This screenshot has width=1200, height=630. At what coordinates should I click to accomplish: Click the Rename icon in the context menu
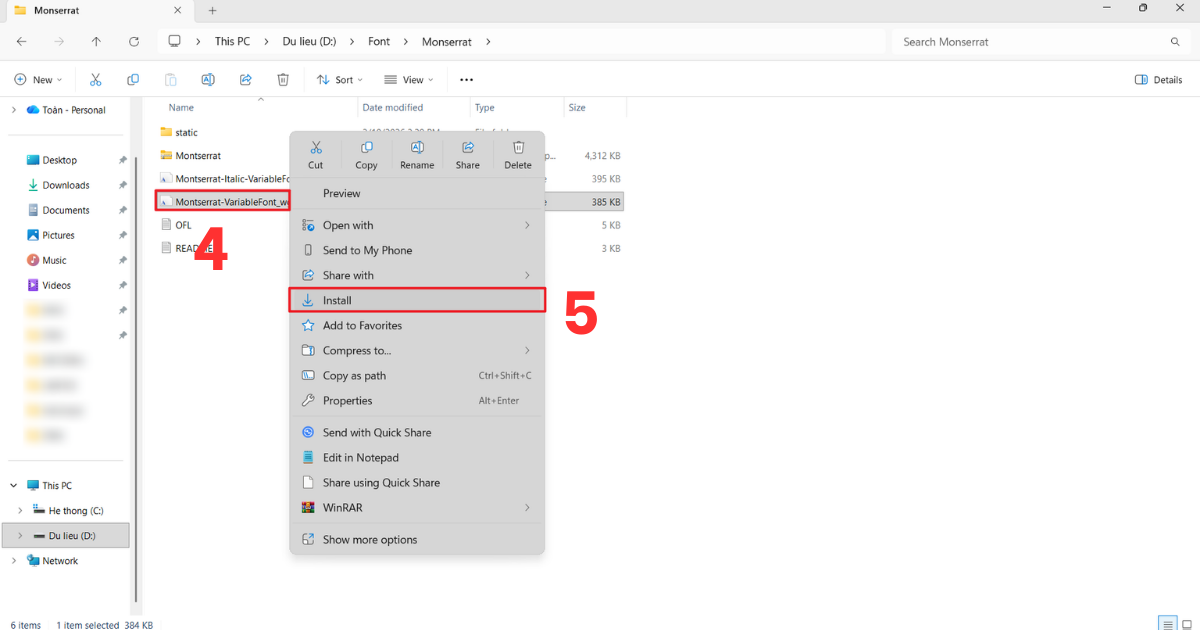pos(417,147)
